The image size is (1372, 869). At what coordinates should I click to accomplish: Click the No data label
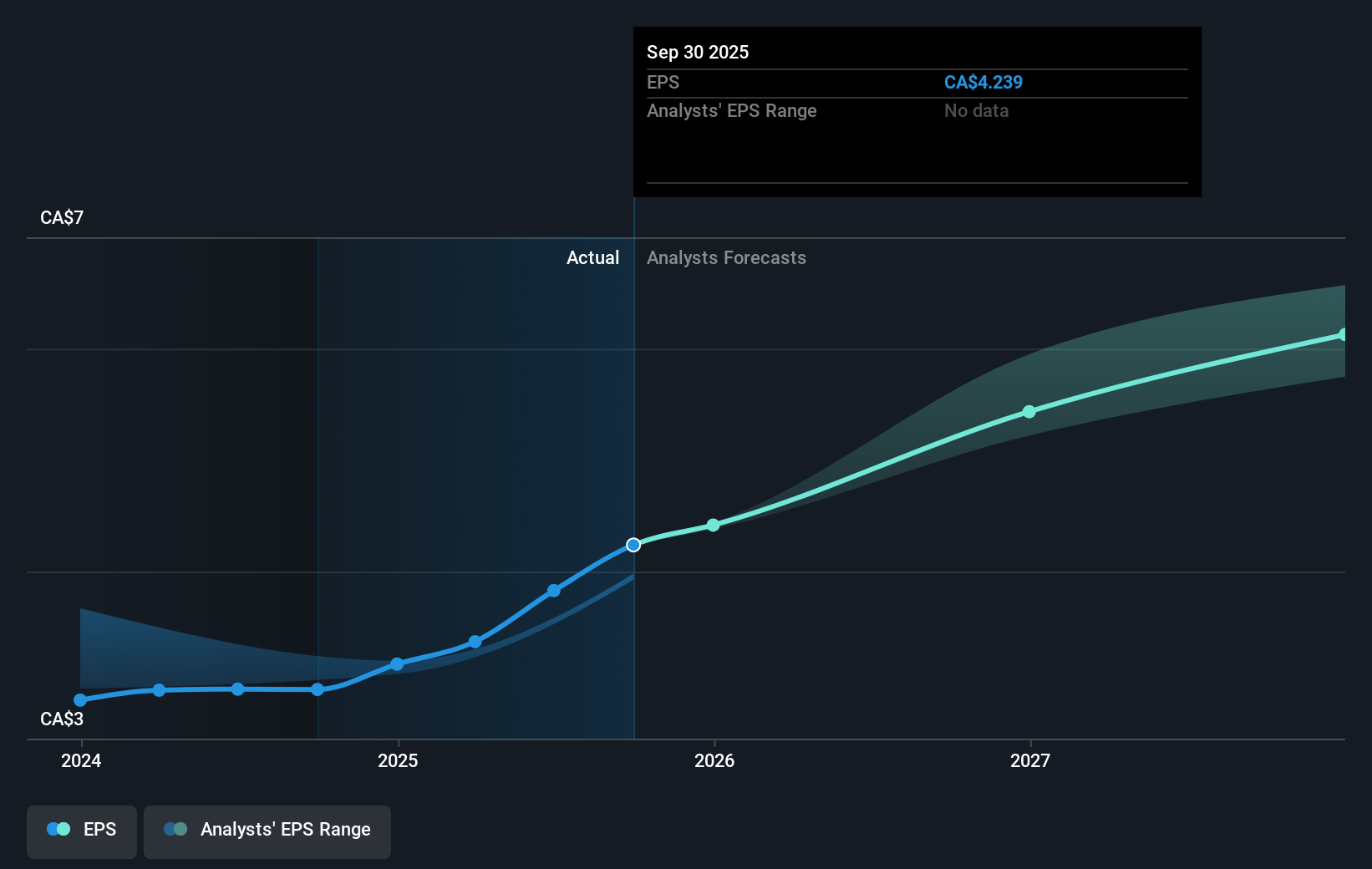tap(976, 110)
